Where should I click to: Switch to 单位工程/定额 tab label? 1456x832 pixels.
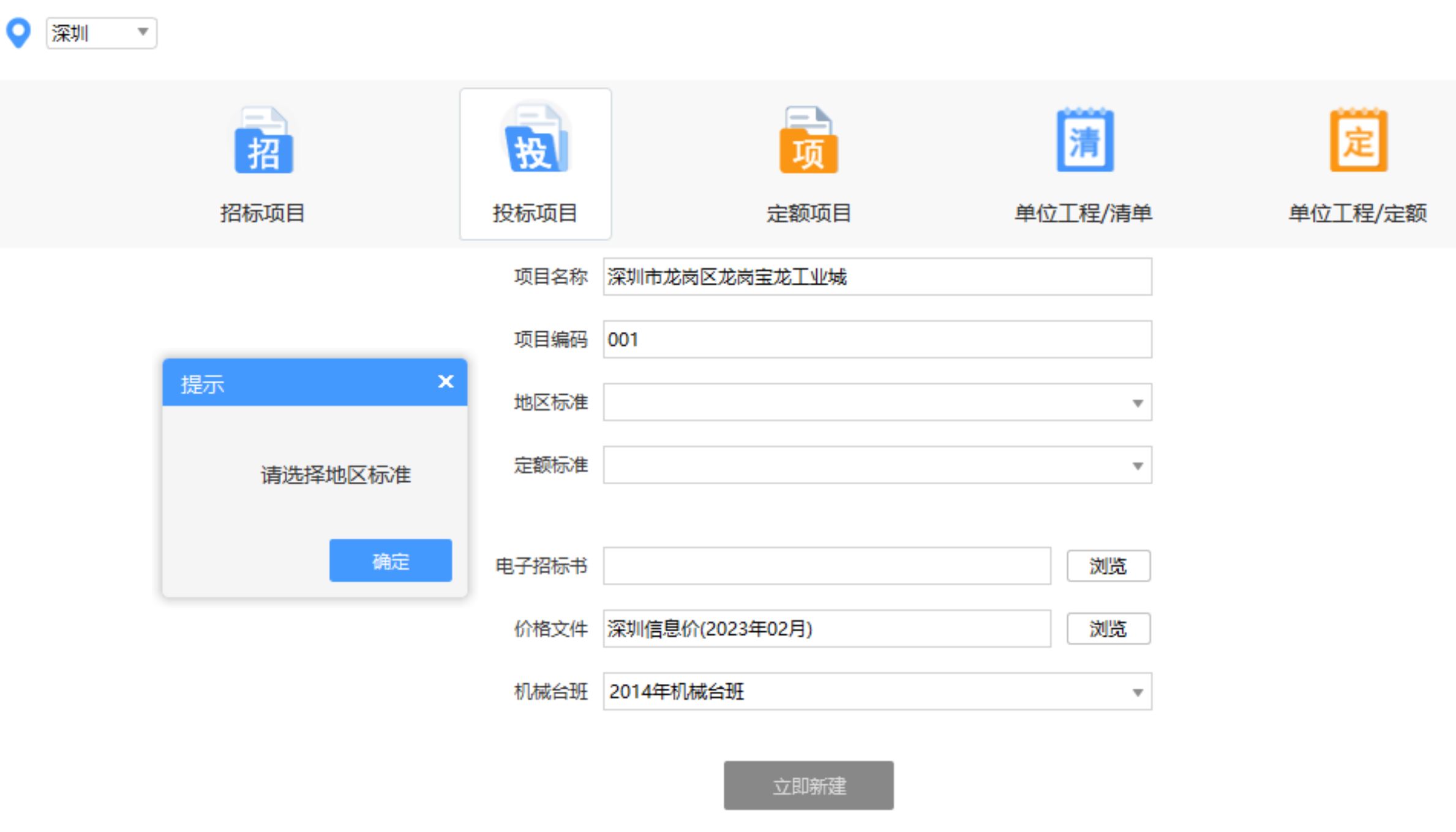click(x=1358, y=213)
